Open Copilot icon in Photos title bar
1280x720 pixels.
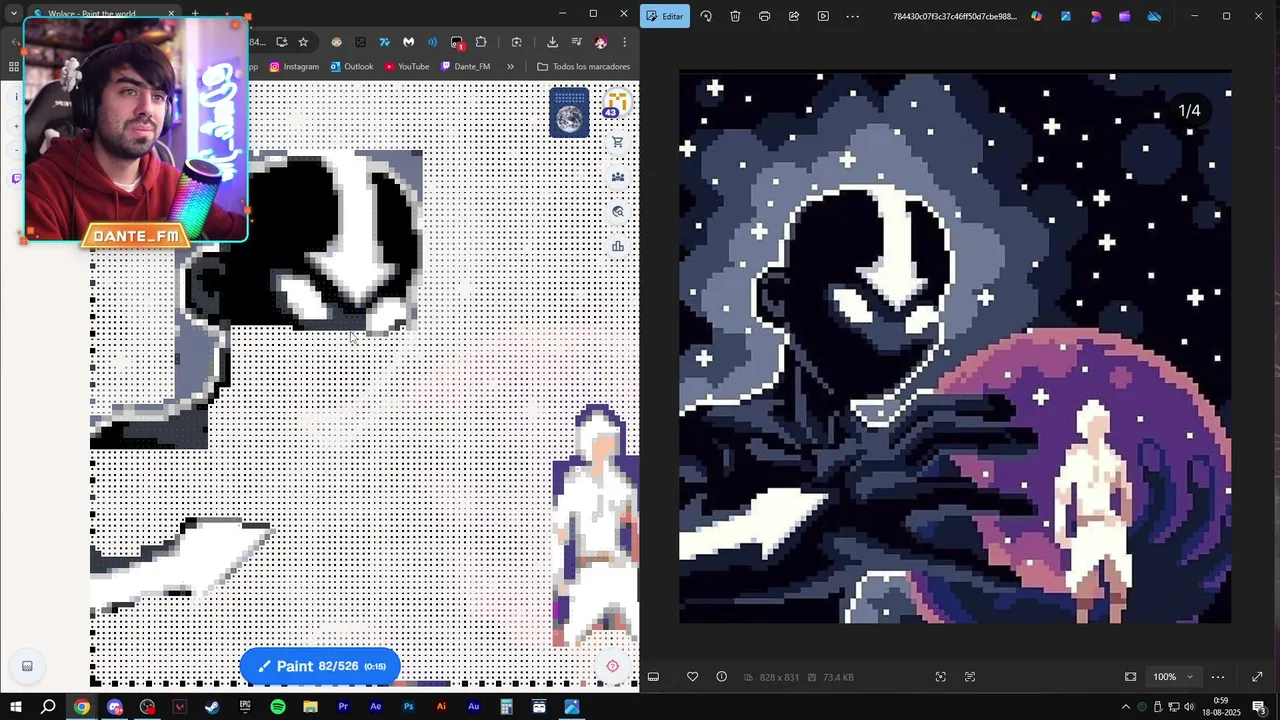(x=1036, y=16)
